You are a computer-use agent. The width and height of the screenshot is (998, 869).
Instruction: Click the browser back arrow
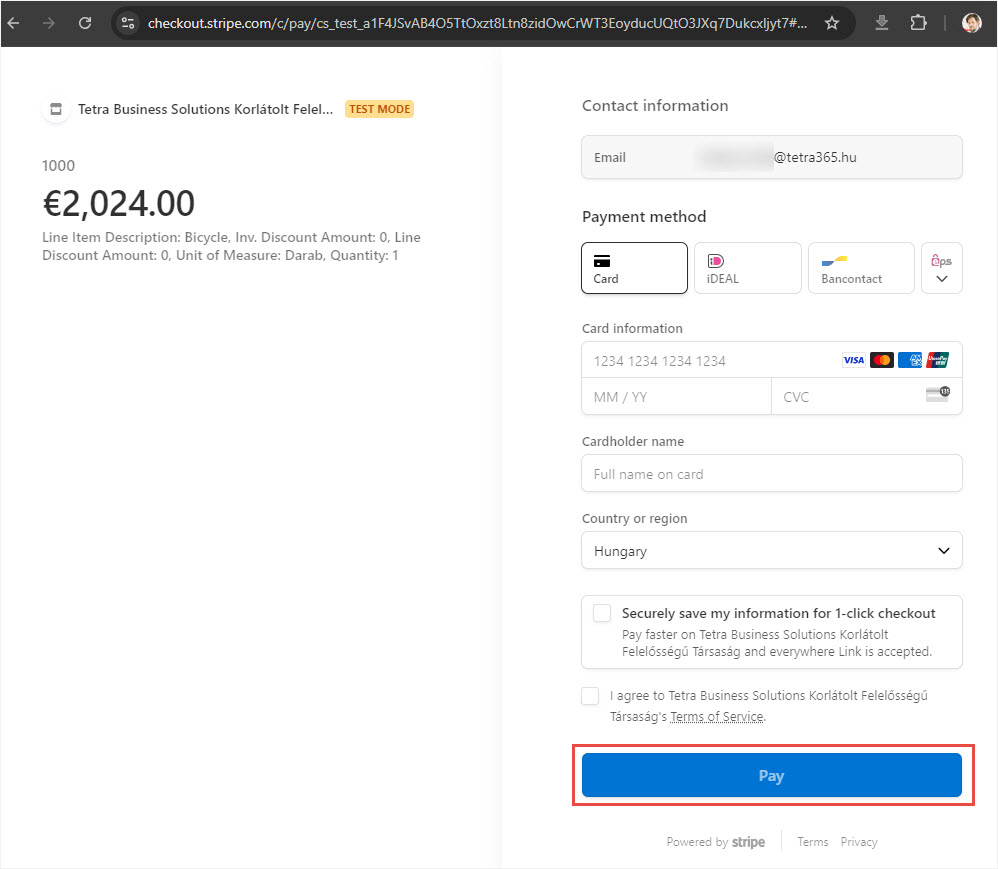tap(14, 22)
